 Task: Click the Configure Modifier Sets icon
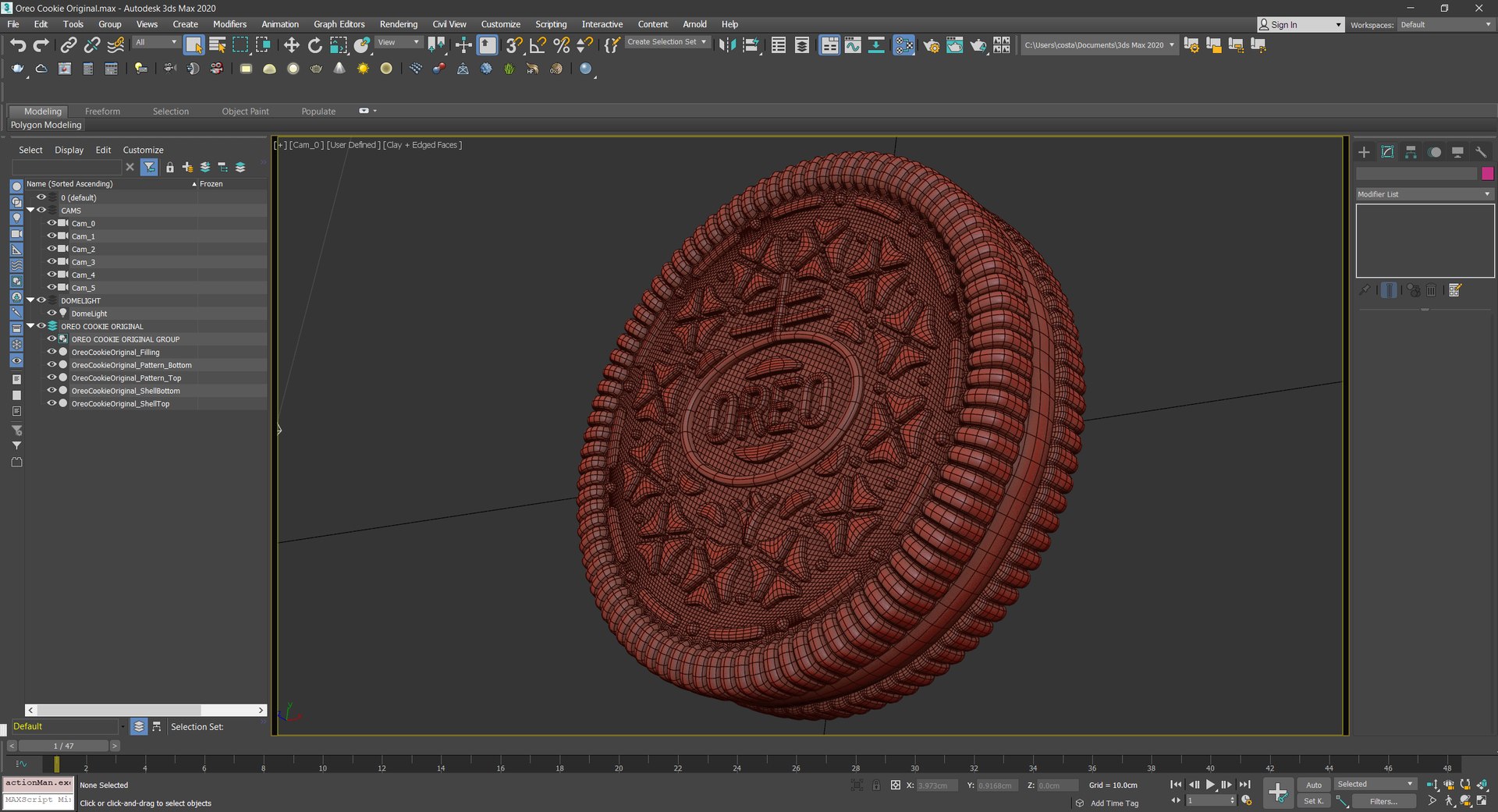[1455, 290]
